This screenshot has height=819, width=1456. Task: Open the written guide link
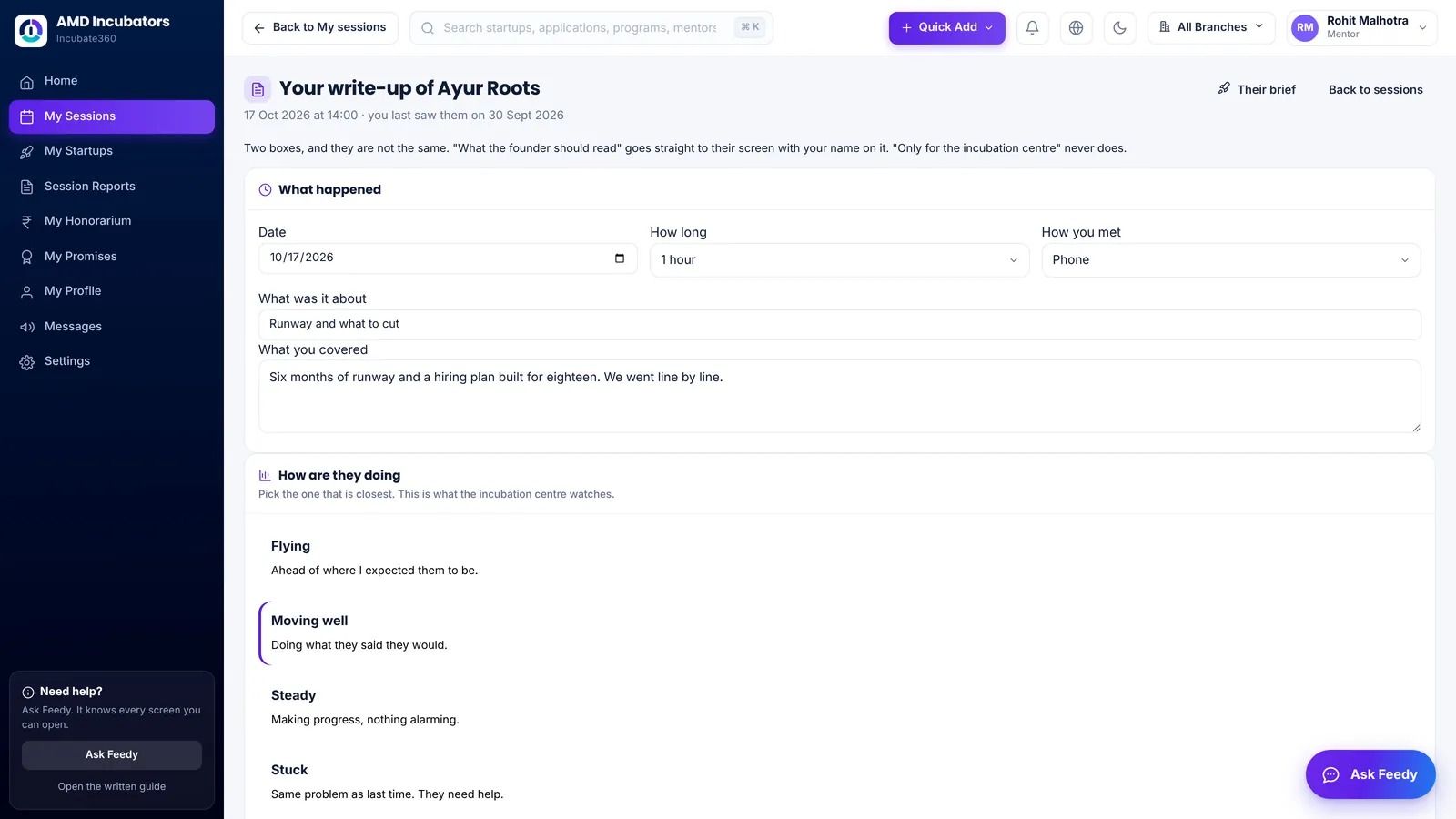(112, 787)
